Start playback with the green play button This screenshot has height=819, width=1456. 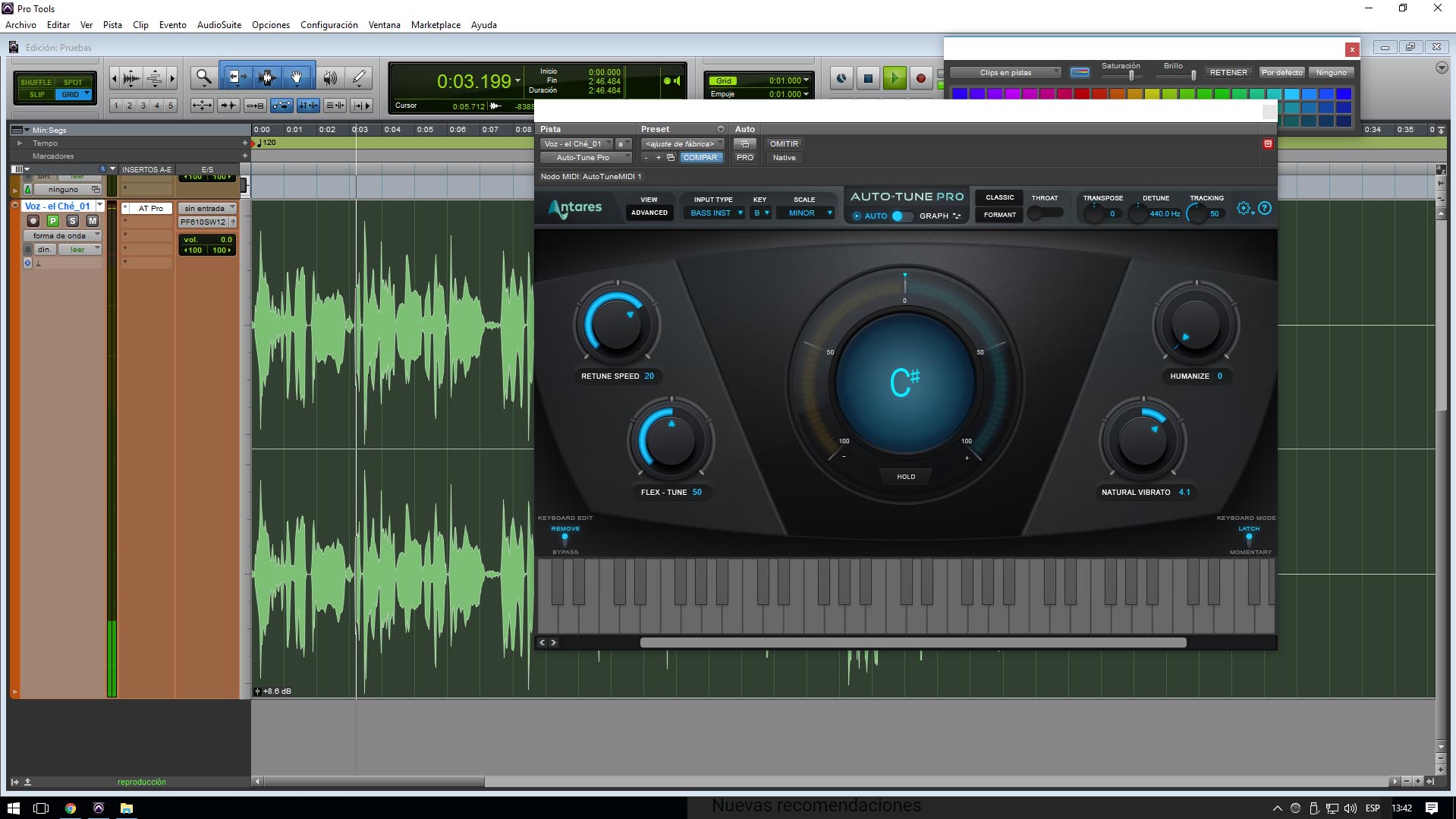[x=894, y=77]
